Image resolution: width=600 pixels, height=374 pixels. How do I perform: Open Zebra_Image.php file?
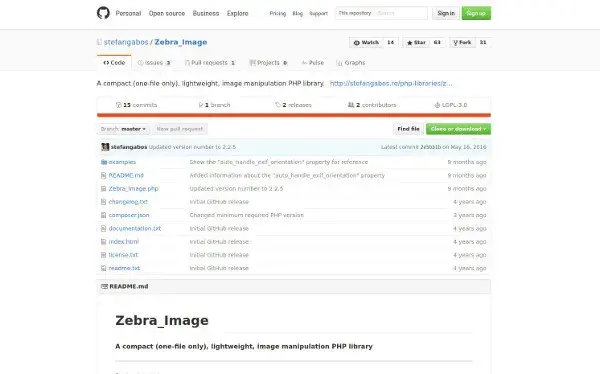pos(133,189)
